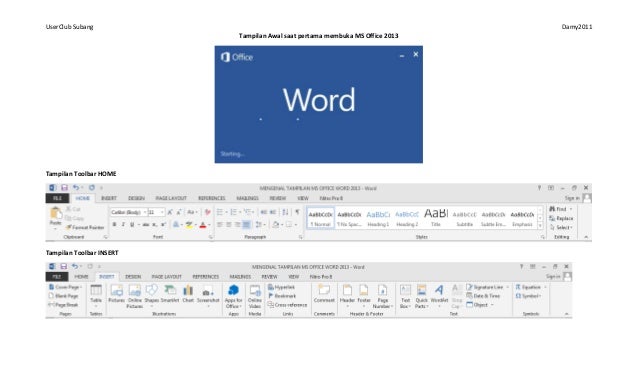Toggle Superscript button
This screenshot has height=388, width=638.
163,225
